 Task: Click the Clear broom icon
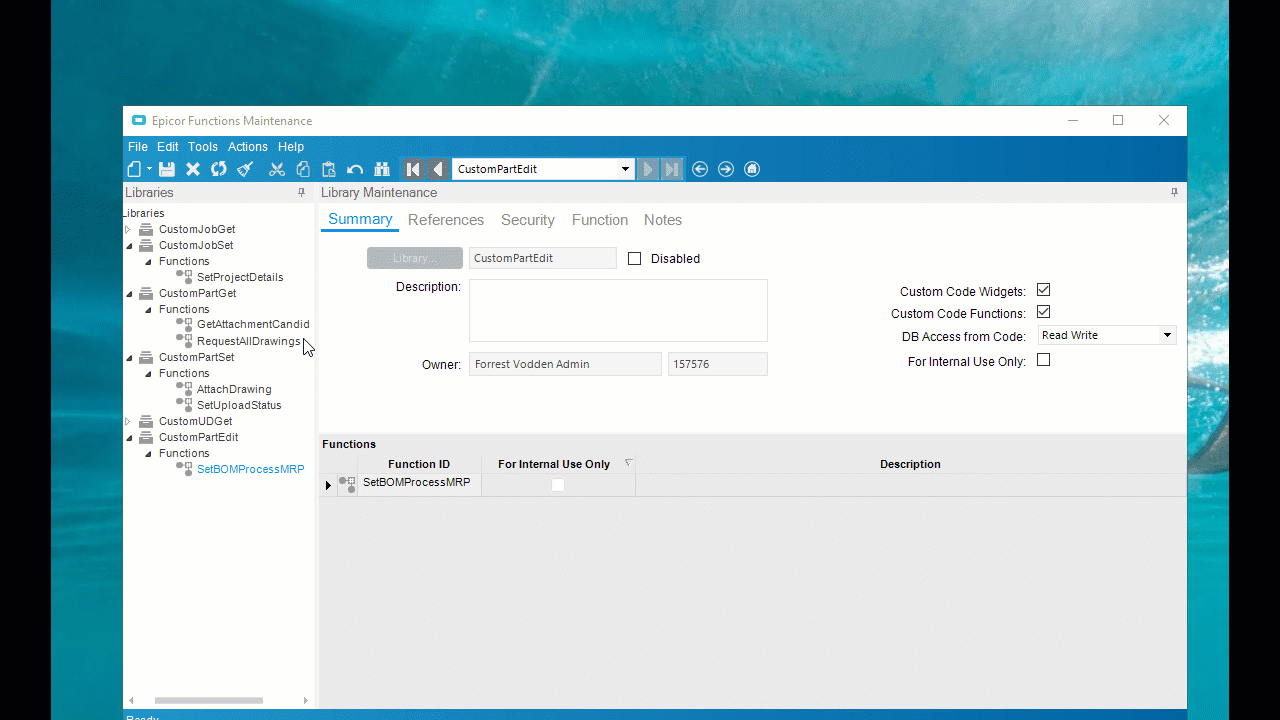pos(245,169)
